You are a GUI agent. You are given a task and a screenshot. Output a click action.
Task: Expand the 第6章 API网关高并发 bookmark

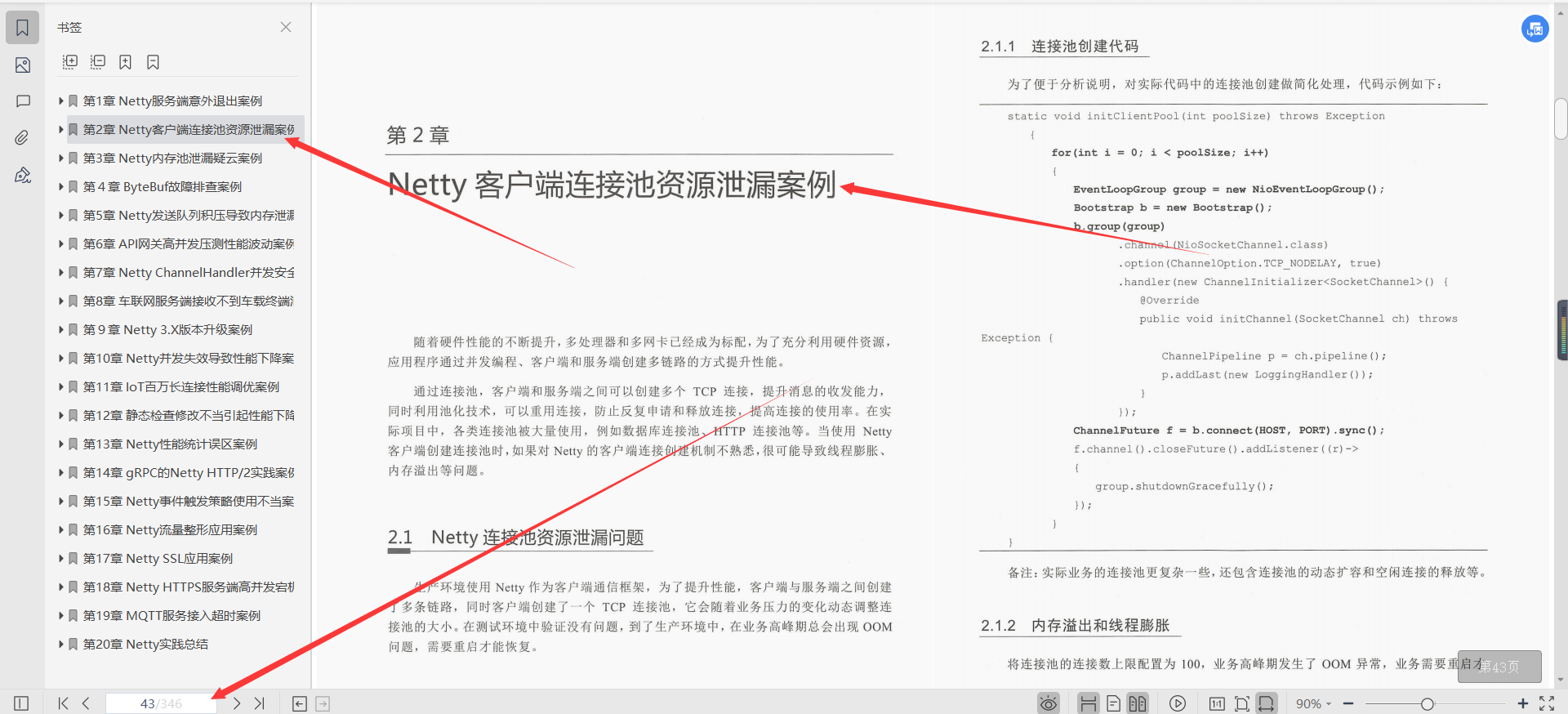(x=61, y=244)
